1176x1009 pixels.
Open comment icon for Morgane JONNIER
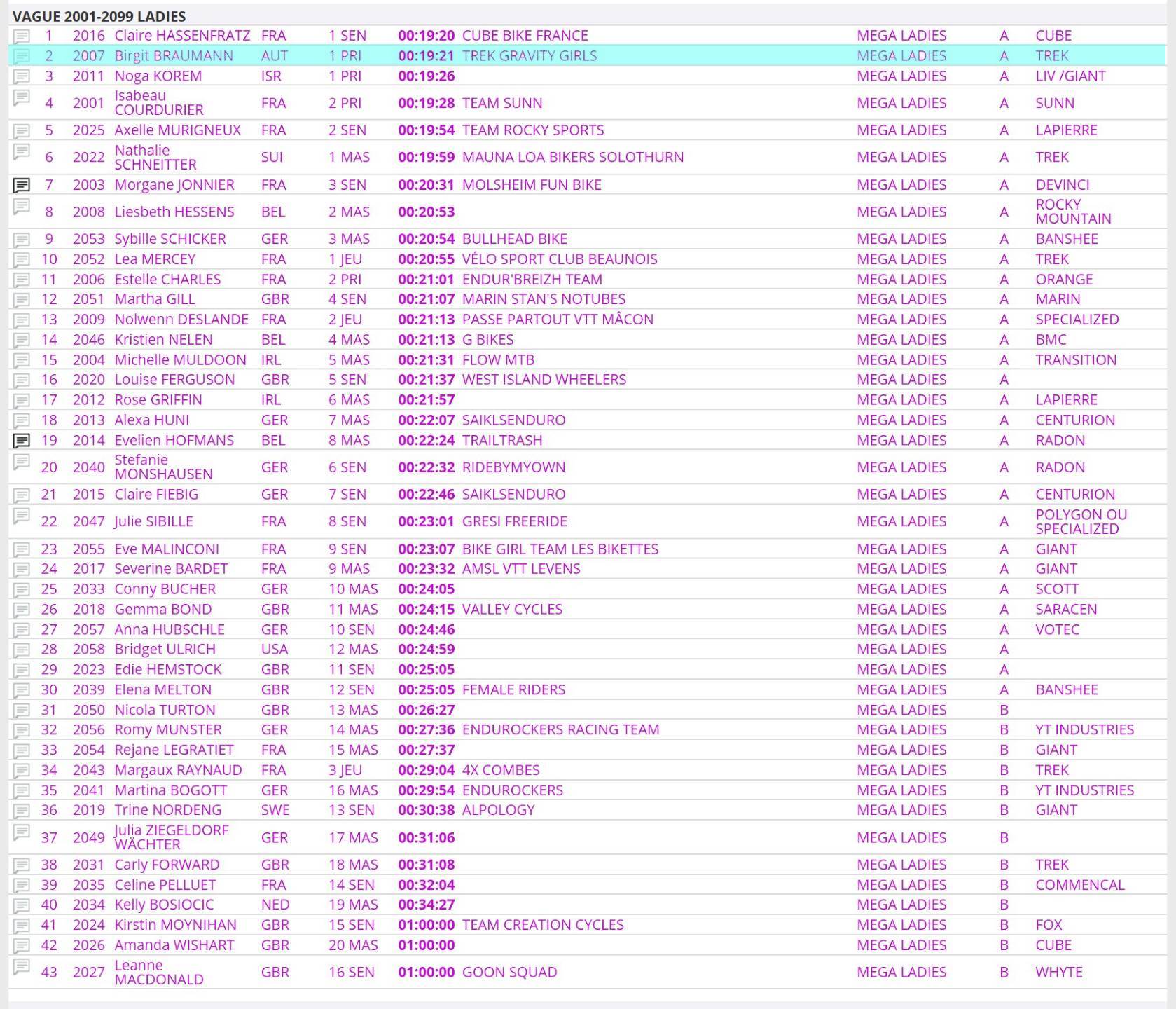22,185
